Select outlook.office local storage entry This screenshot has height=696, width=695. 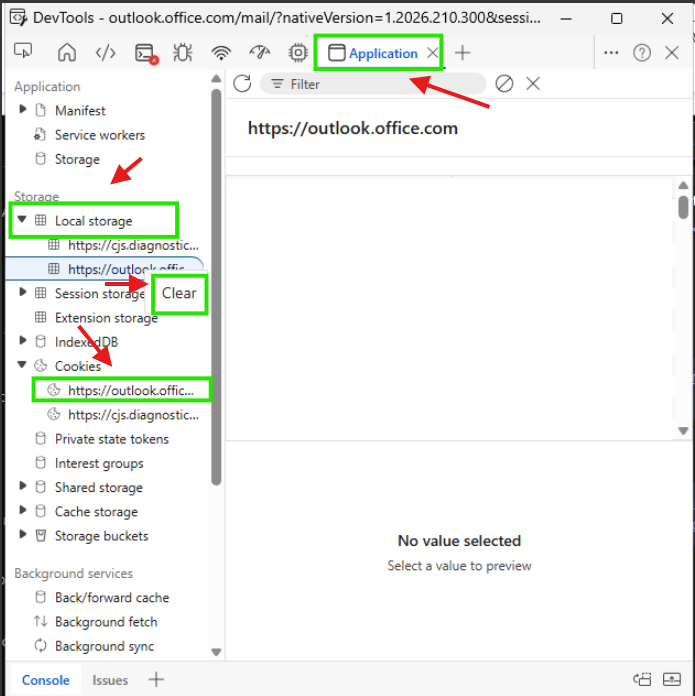coord(126,269)
